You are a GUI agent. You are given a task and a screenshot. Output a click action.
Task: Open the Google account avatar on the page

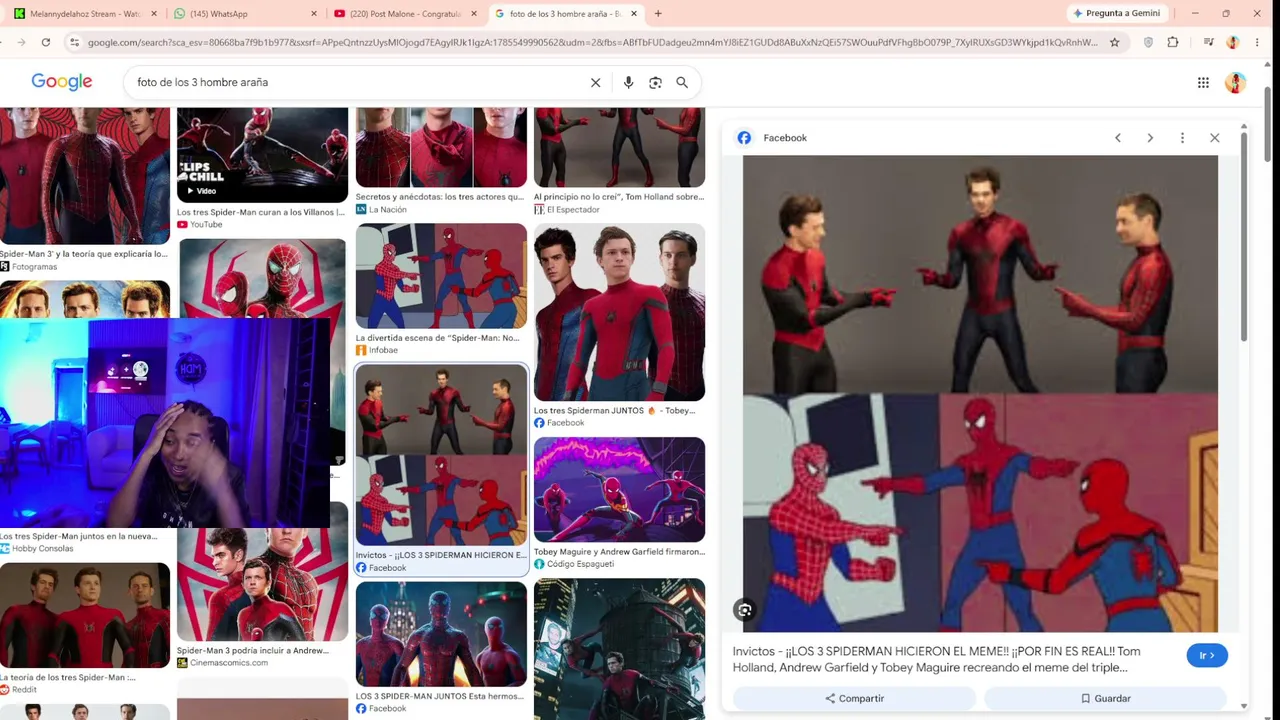[1235, 83]
